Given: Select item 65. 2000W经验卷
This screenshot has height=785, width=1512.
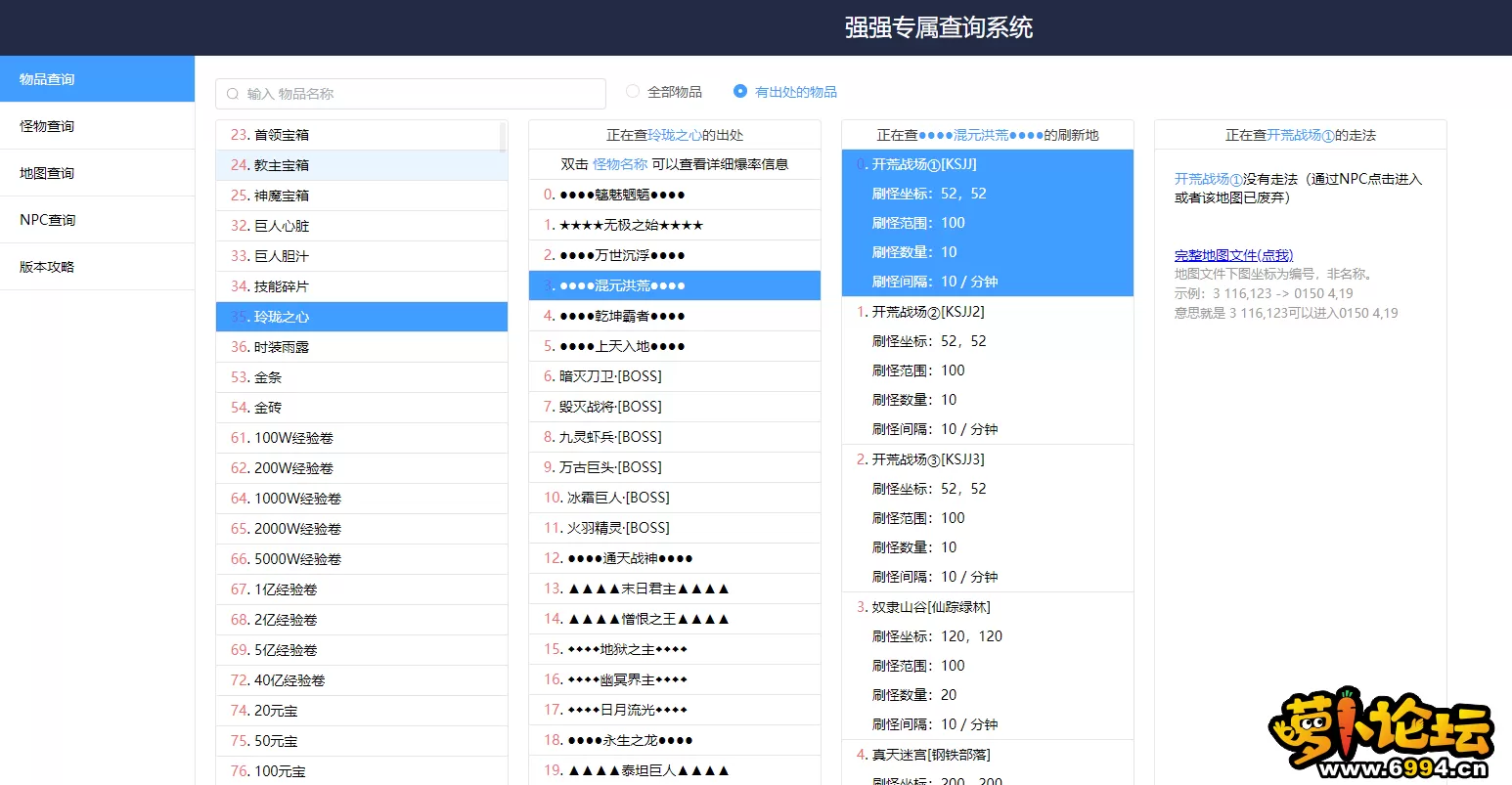Looking at the screenshot, I should click(x=362, y=529).
